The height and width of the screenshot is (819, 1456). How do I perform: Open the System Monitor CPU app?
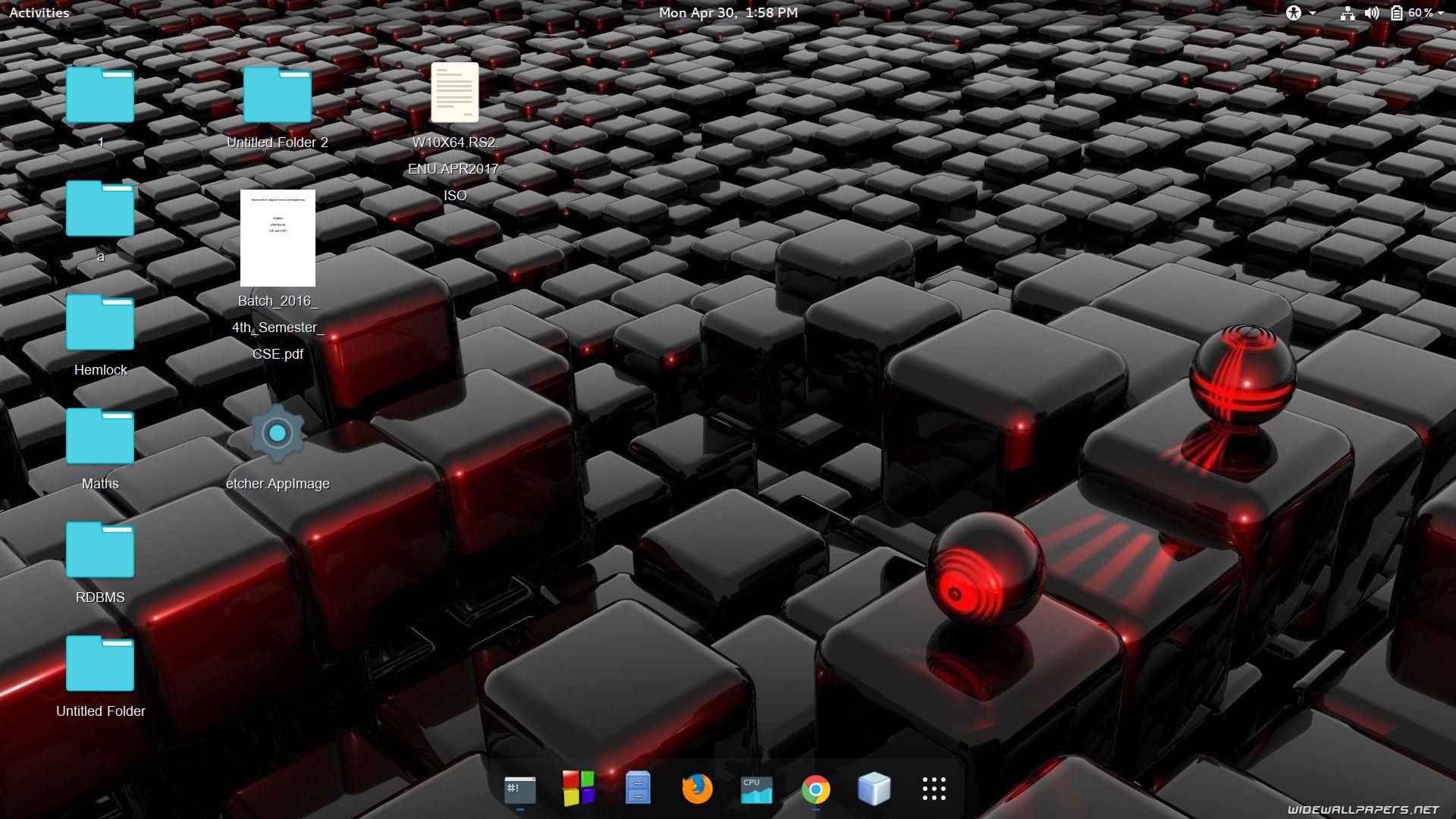755,789
